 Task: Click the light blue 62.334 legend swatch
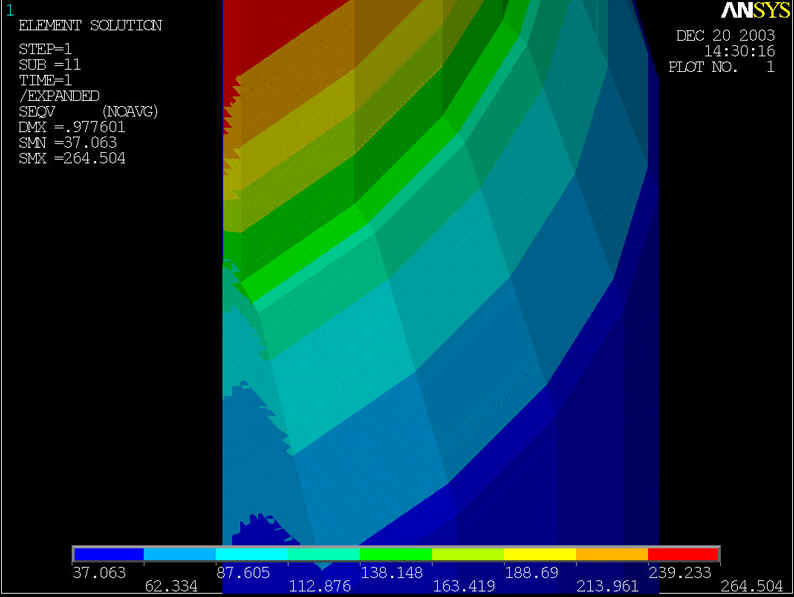[180, 554]
